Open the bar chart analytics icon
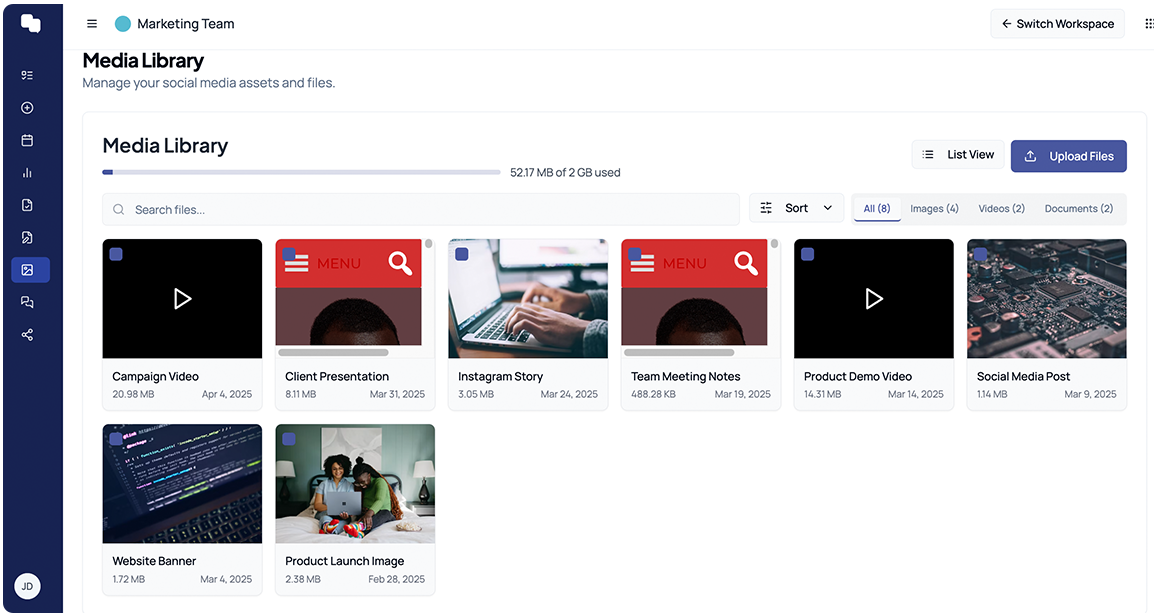 [27, 173]
